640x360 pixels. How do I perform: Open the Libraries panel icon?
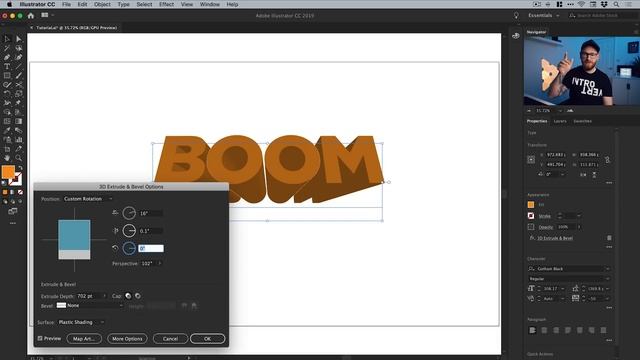(x=516, y=36)
